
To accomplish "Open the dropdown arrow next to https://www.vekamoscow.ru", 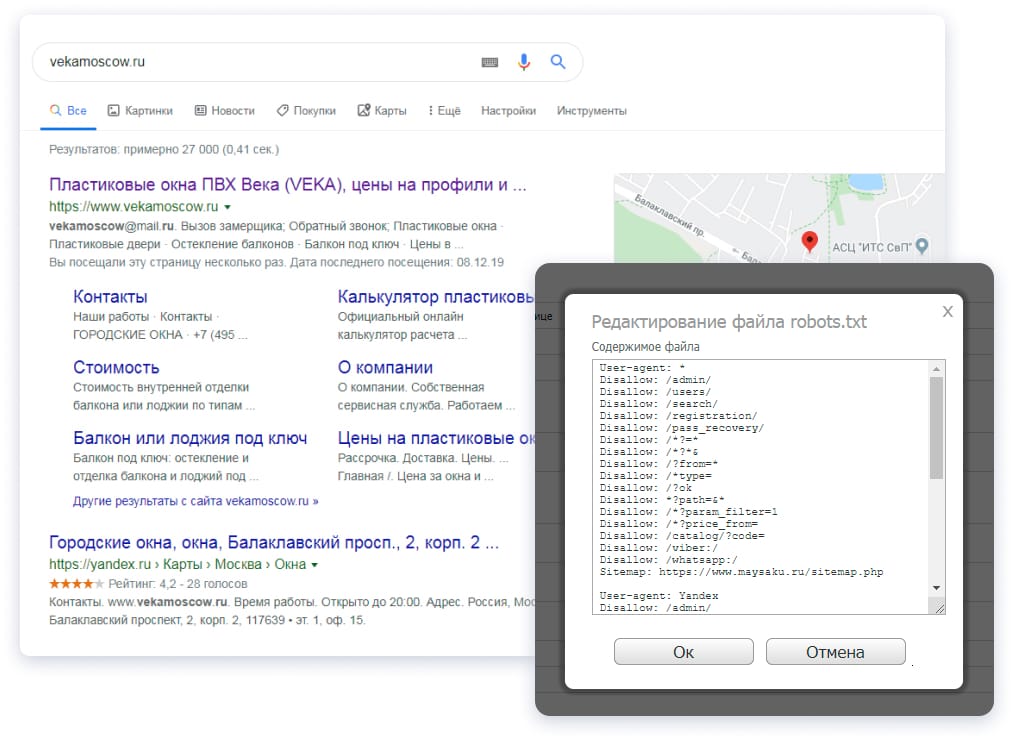I will point(228,207).
